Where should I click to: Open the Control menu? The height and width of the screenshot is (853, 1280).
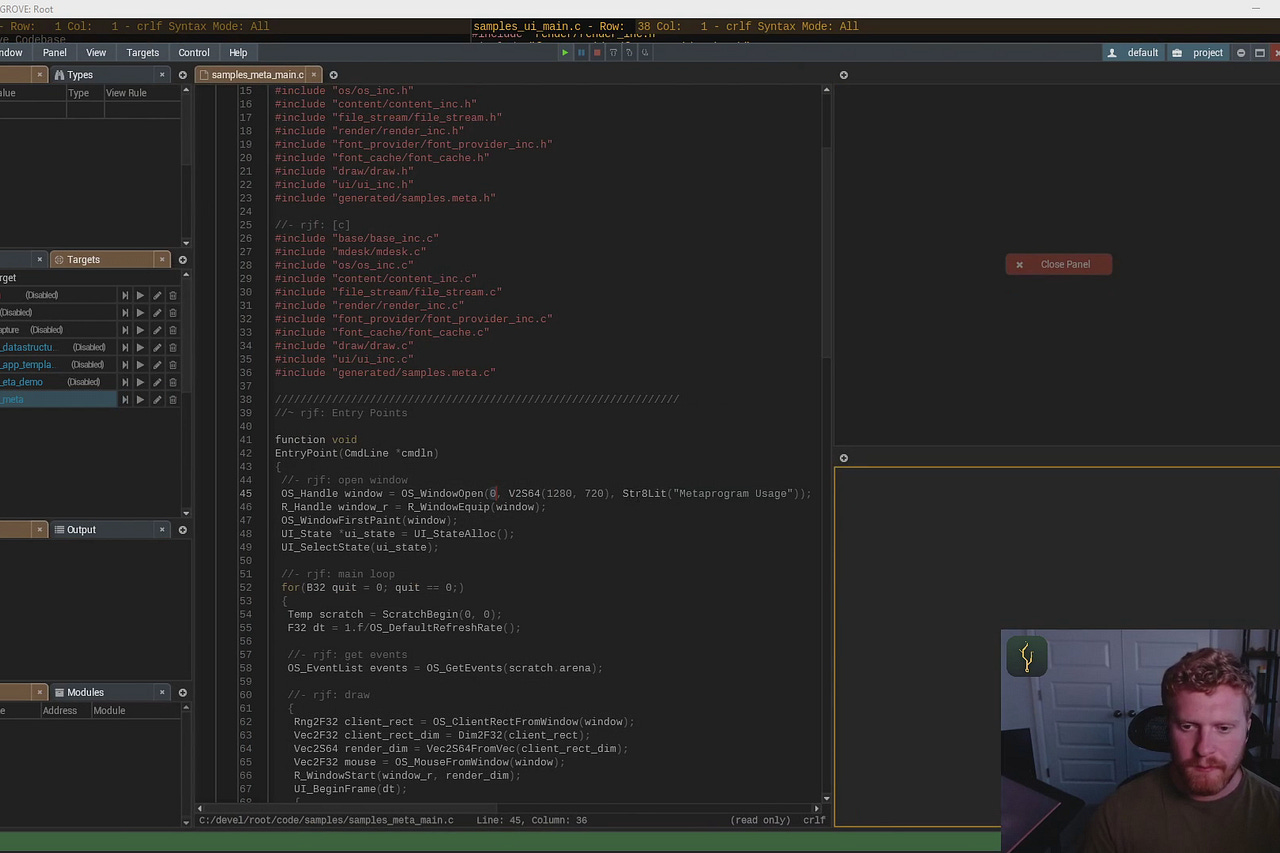tap(193, 52)
